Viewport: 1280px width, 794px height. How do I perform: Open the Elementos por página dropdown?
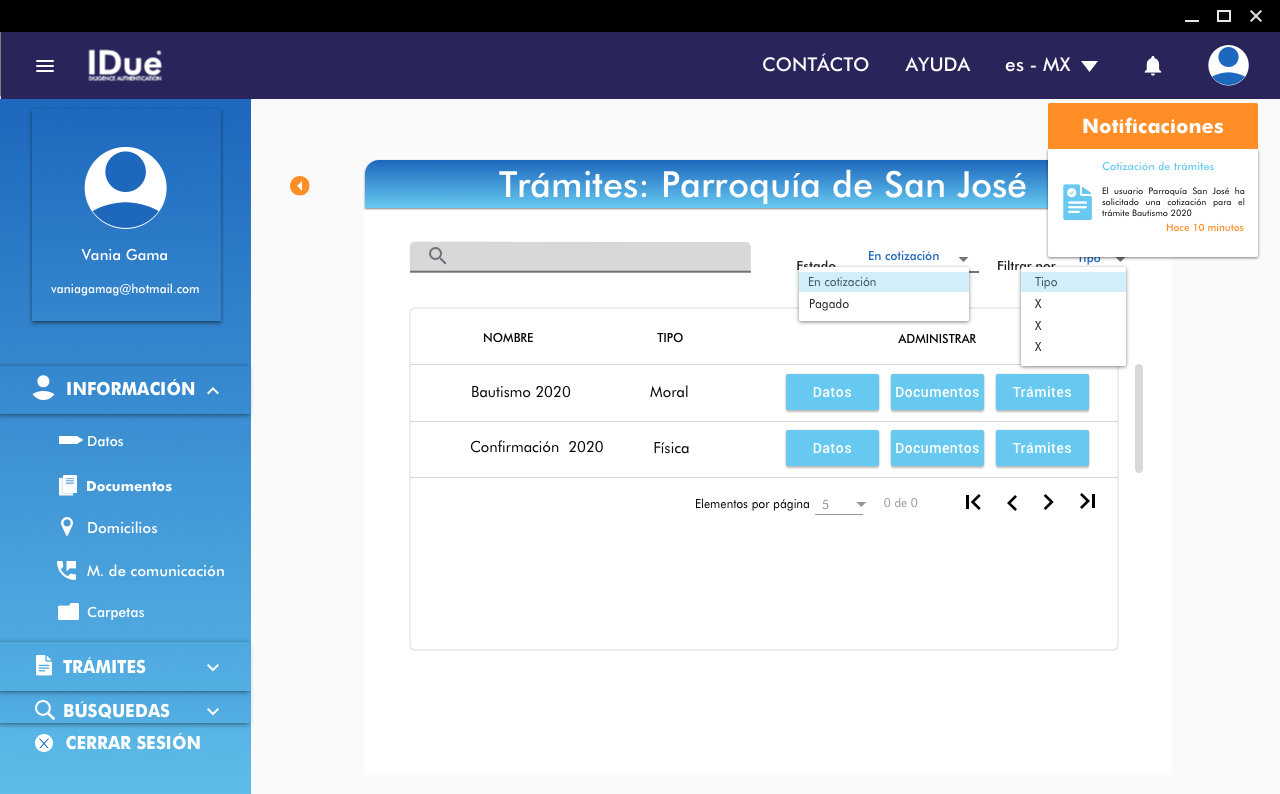click(x=842, y=505)
